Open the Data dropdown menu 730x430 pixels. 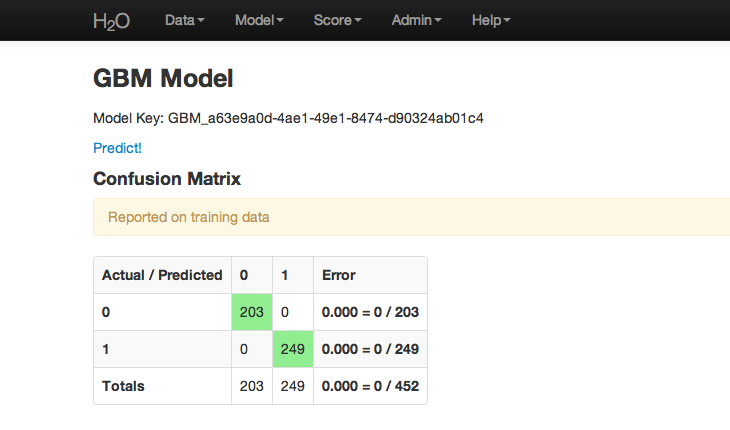pos(184,20)
